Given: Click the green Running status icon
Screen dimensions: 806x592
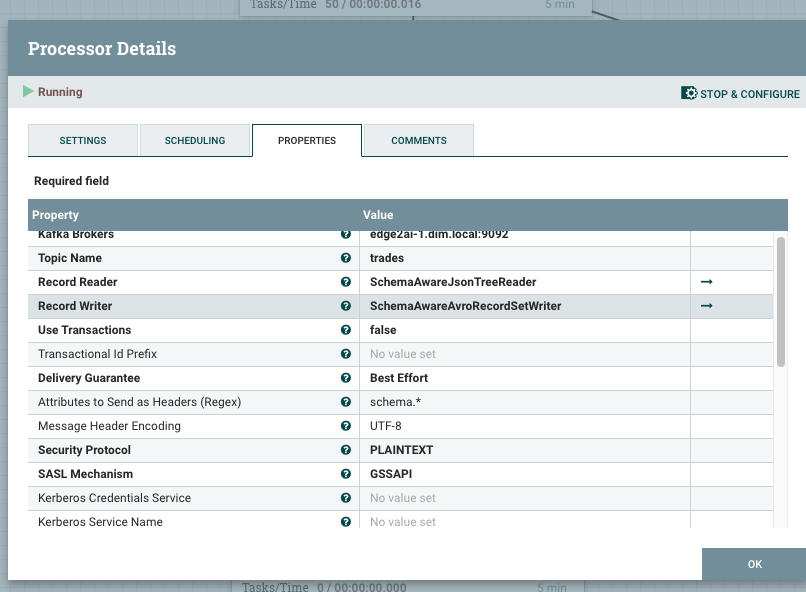Looking at the screenshot, I should pos(28,91).
